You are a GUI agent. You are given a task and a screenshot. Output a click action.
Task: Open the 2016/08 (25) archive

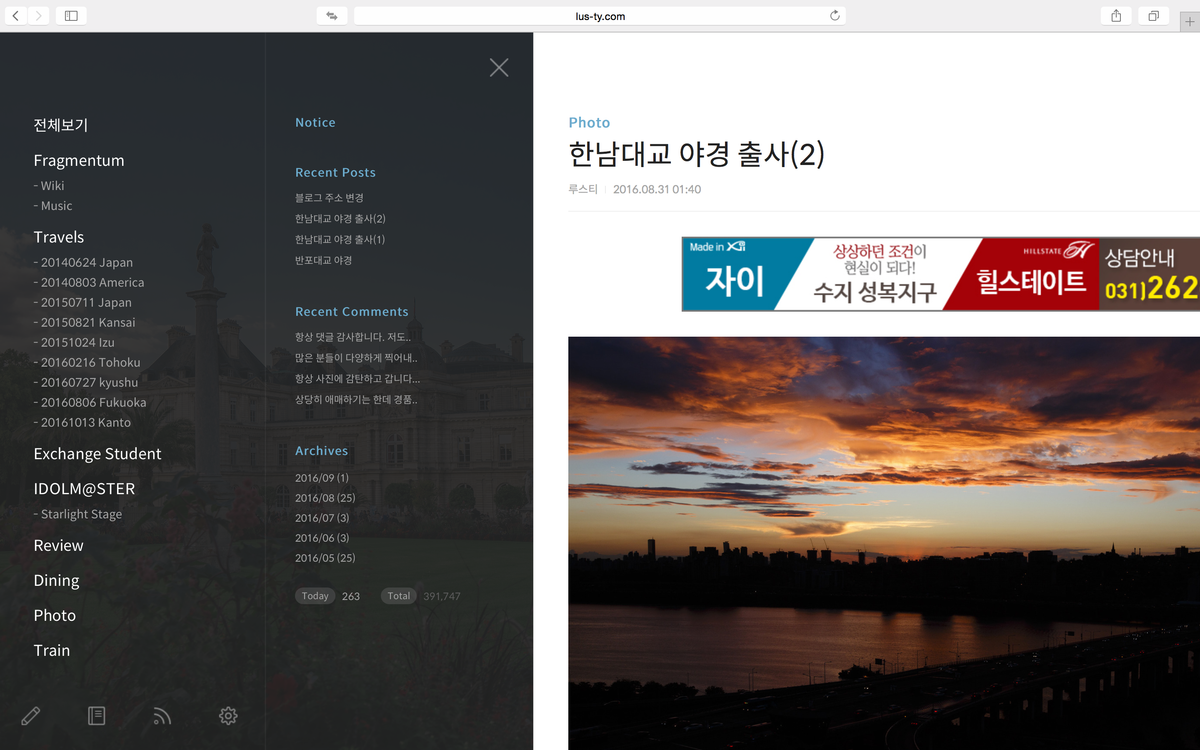coord(325,498)
